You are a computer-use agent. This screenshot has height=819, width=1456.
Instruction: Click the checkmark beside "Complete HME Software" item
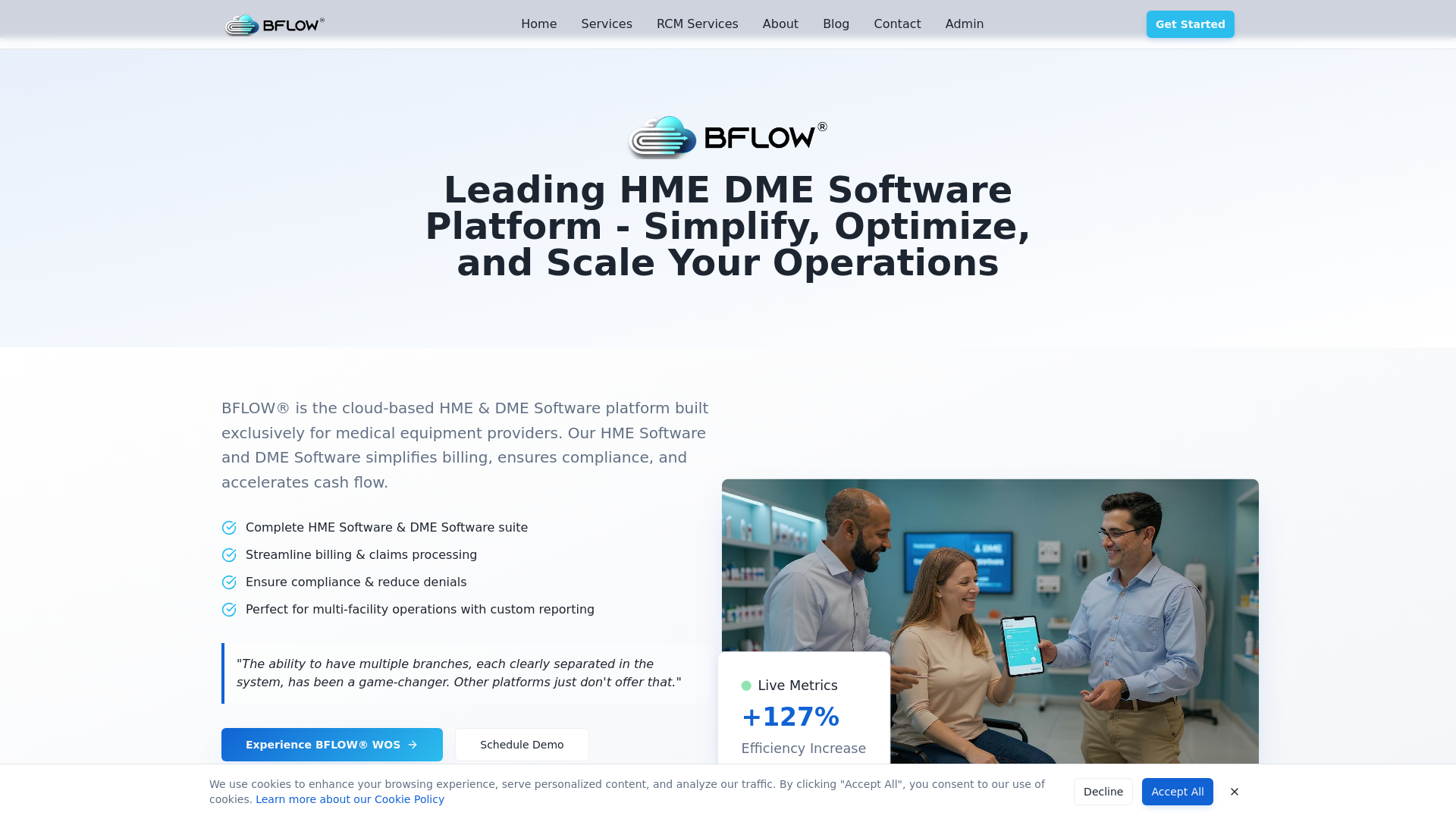229,527
